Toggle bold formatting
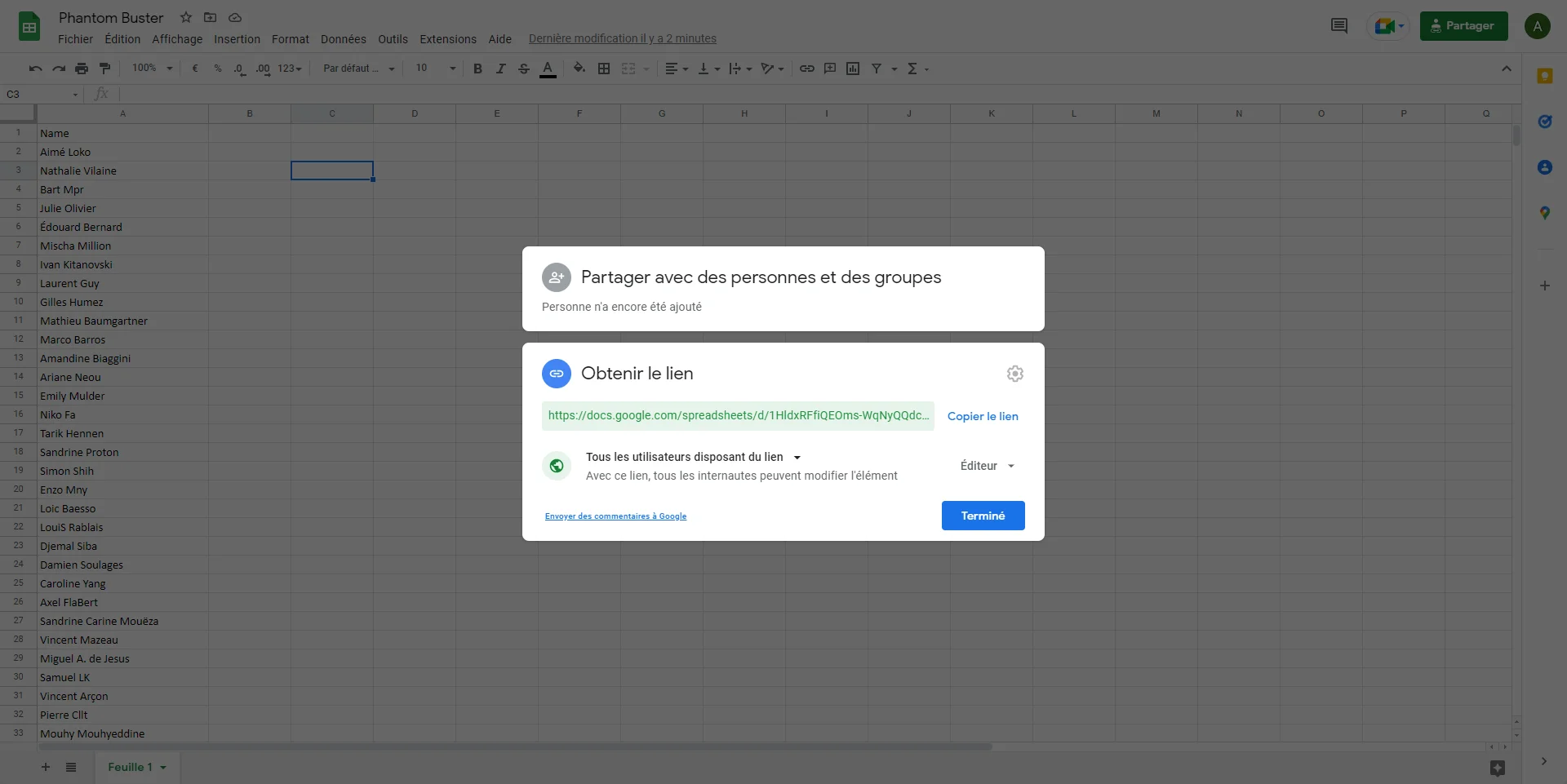1567x784 pixels. [x=477, y=69]
